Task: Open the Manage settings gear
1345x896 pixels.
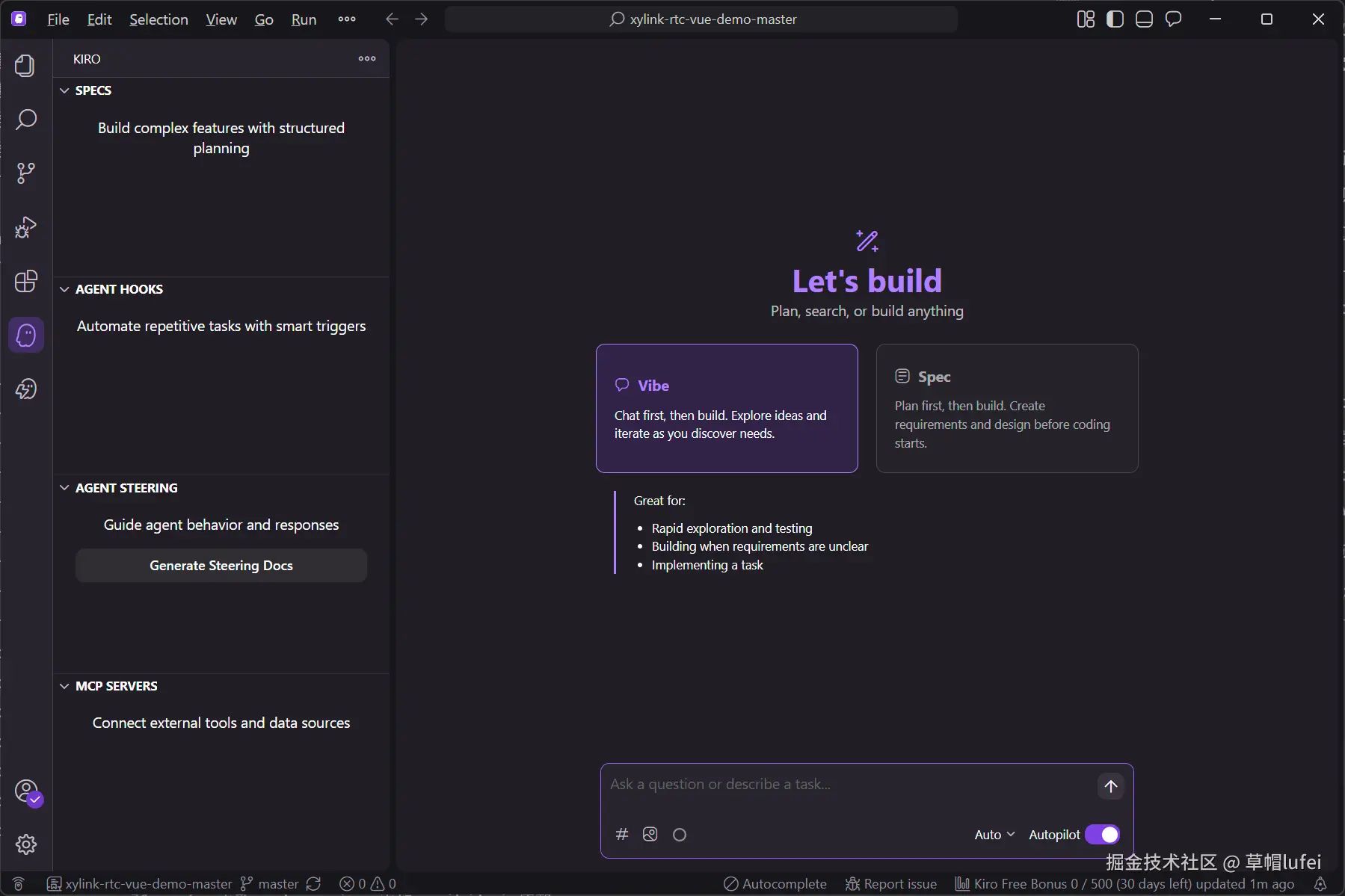Action: [x=25, y=844]
